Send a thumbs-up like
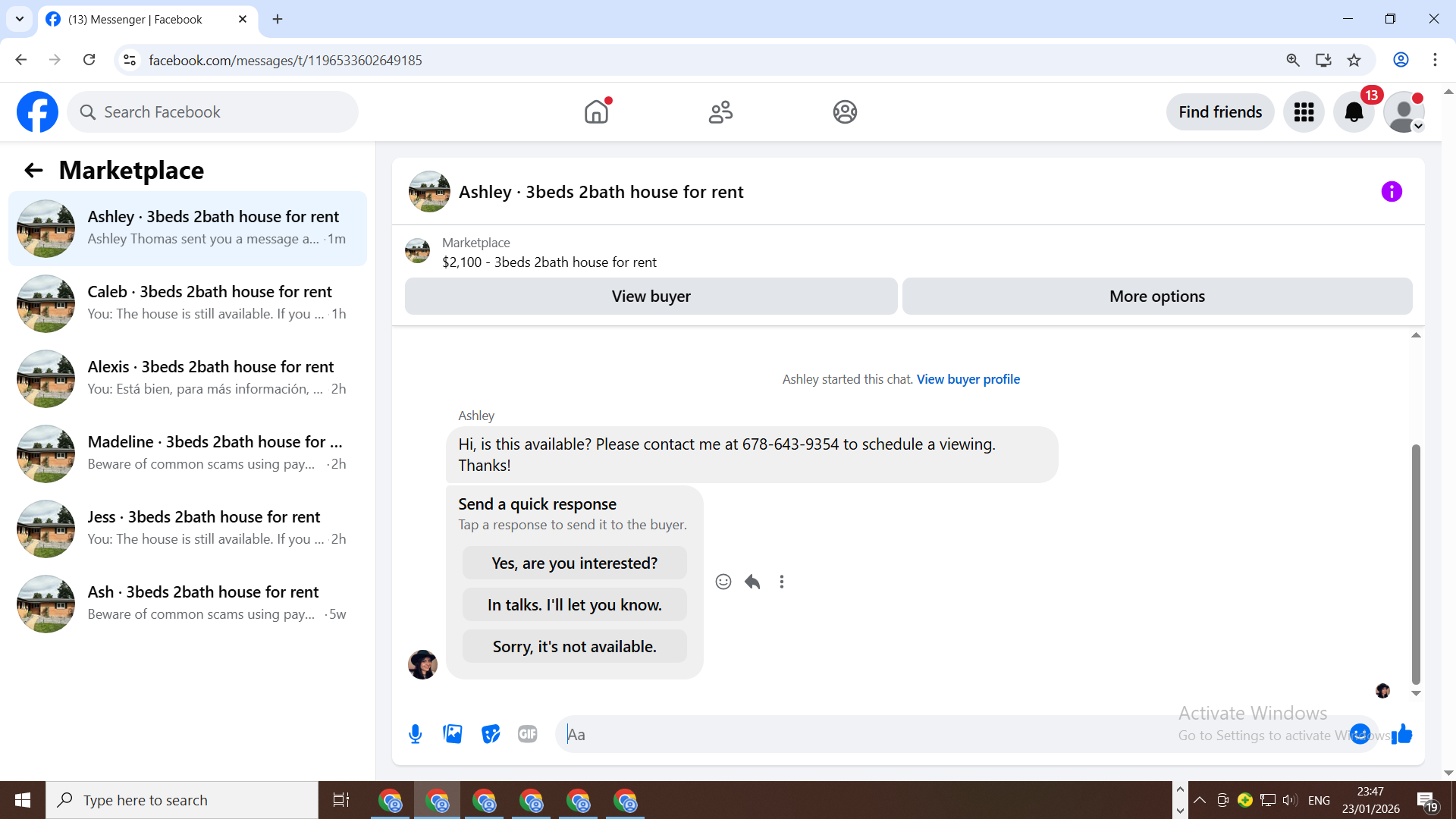1456x819 pixels. pos(1402,734)
